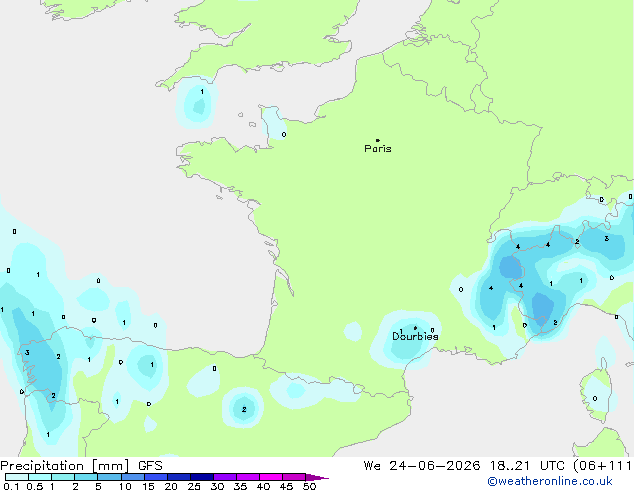
Task: Click the 0.5–1 mm legend color swatch
Action: pos(40,477)
